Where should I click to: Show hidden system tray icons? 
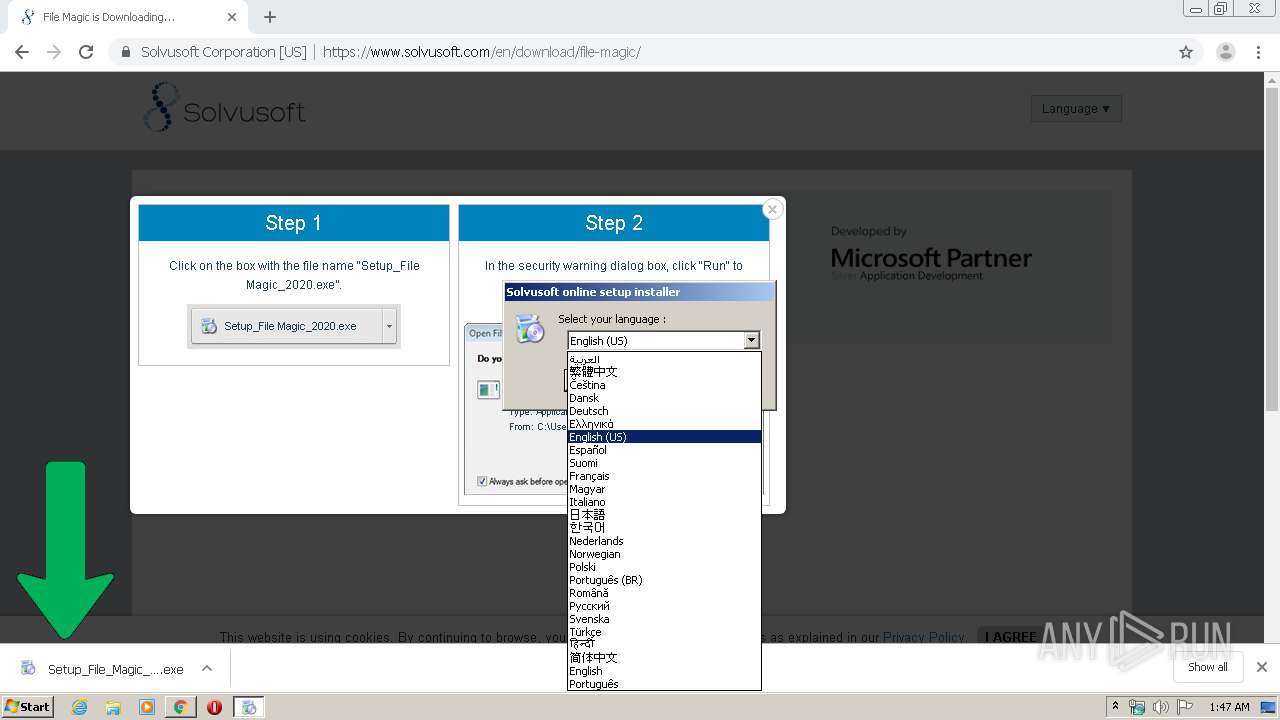click(1115, 707)
